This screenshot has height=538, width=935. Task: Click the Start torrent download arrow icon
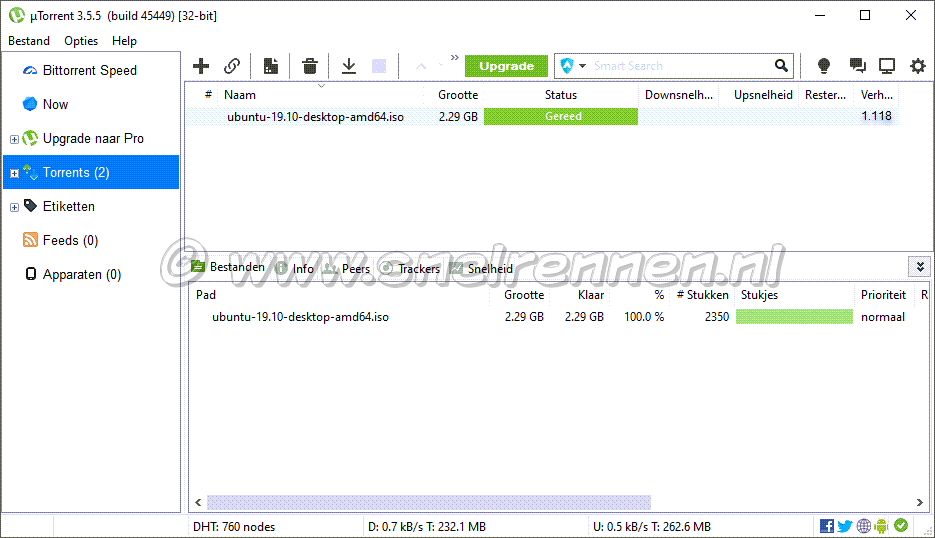tap(349, 66)
